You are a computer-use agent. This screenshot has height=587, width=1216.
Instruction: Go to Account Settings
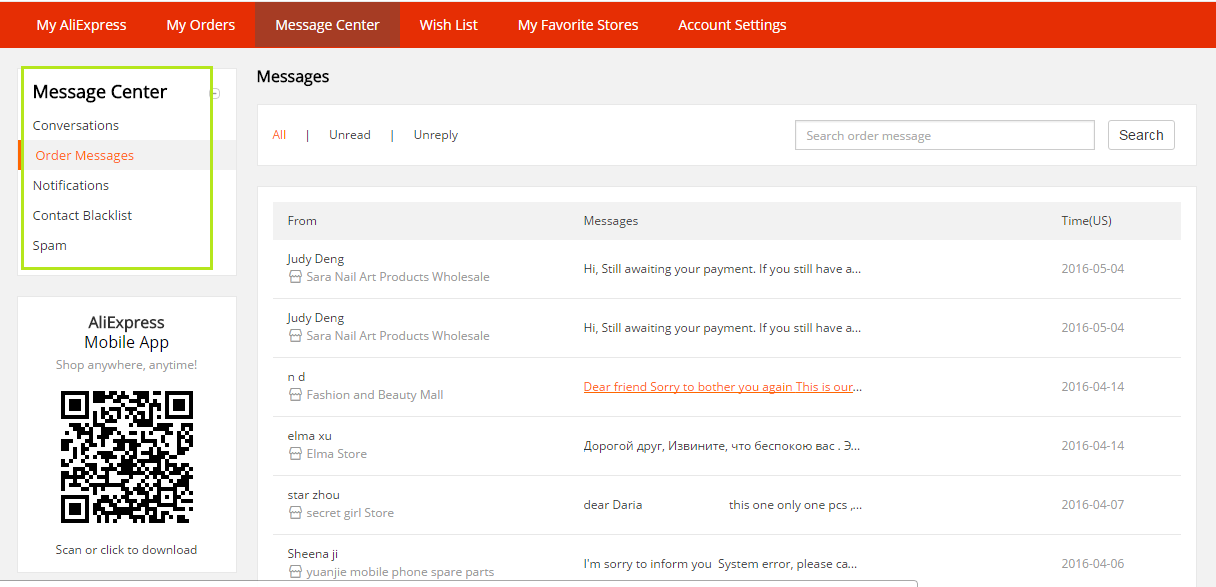(732, 24)
